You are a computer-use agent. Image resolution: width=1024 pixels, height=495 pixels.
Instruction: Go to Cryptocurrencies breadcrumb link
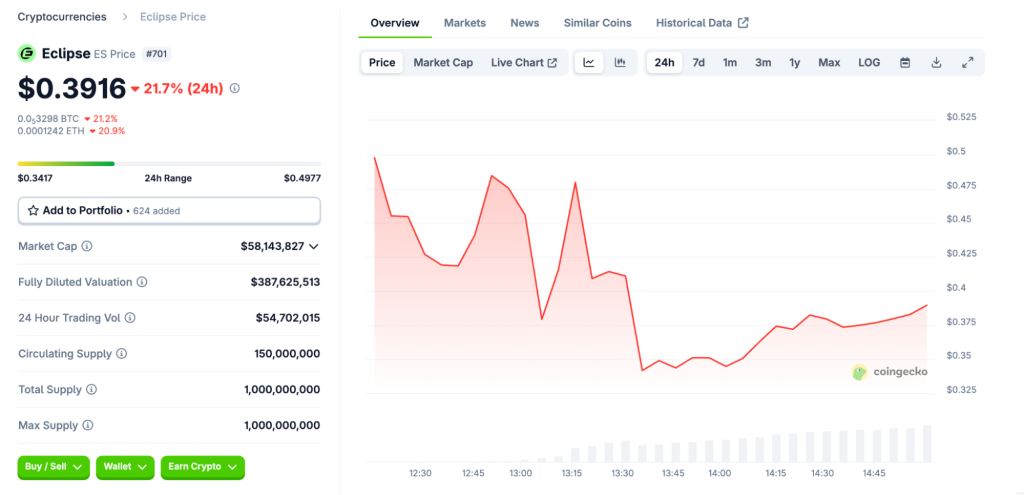62,17
